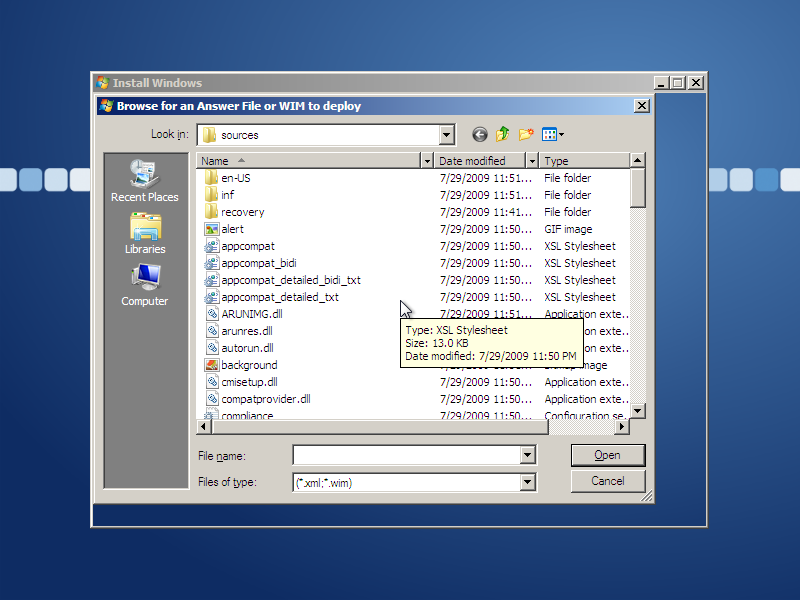Sort by Date modified column header

tap(480, 161)
